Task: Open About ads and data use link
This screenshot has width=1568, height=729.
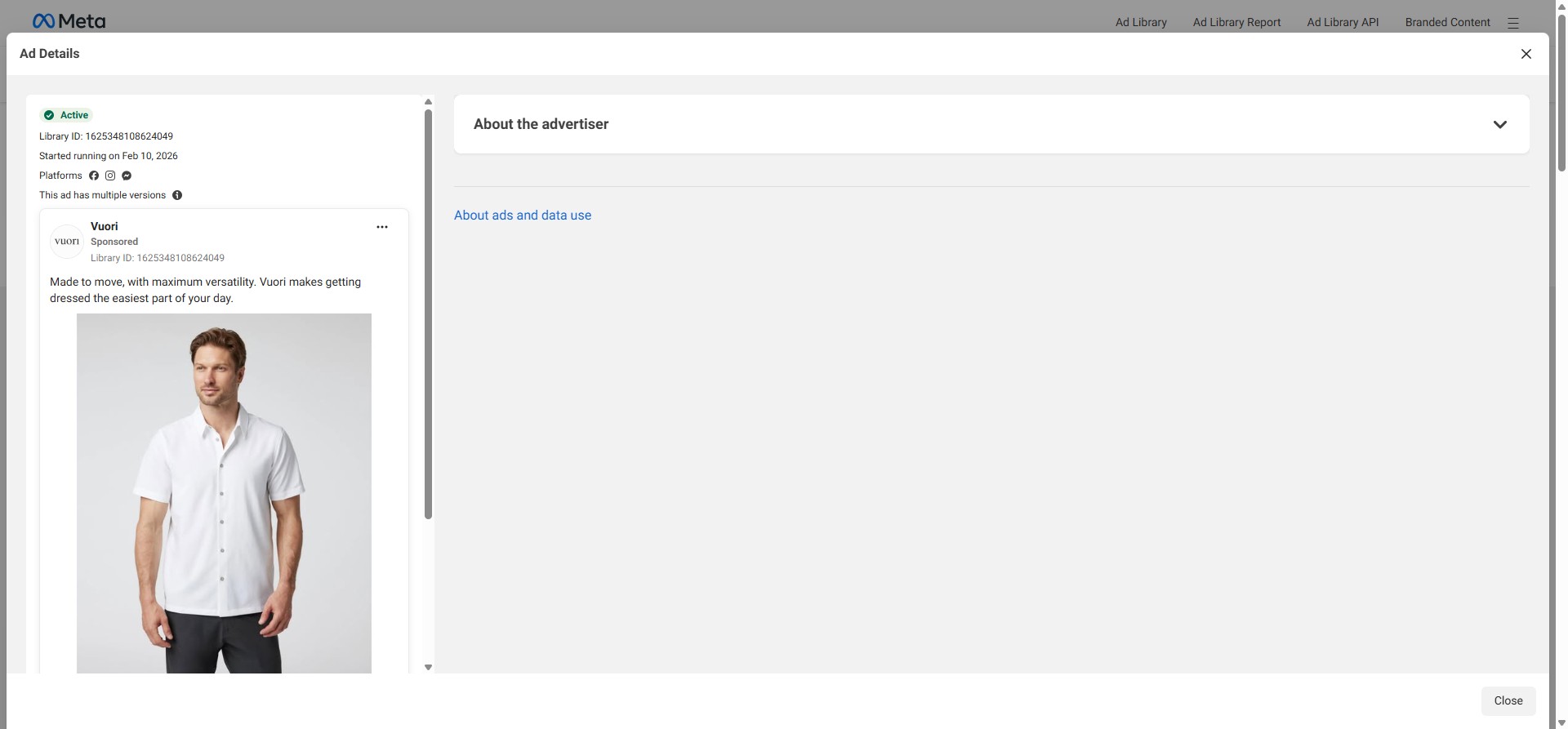Action: coord(523,216)
